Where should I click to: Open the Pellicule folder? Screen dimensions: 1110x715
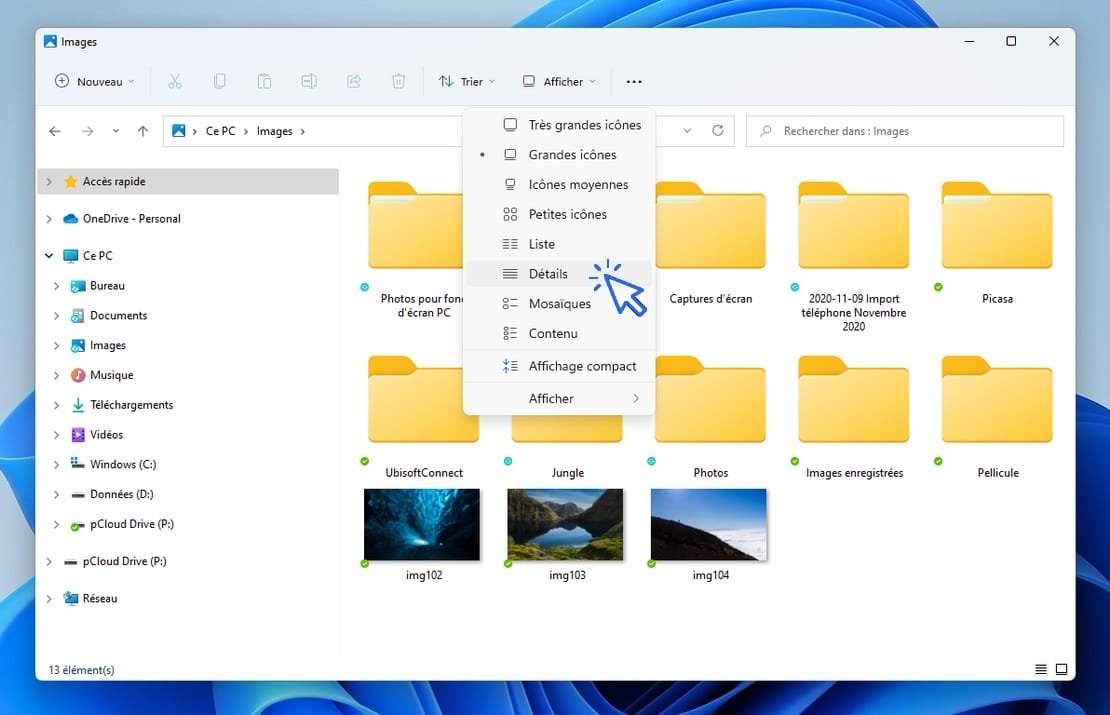[997, 418]
